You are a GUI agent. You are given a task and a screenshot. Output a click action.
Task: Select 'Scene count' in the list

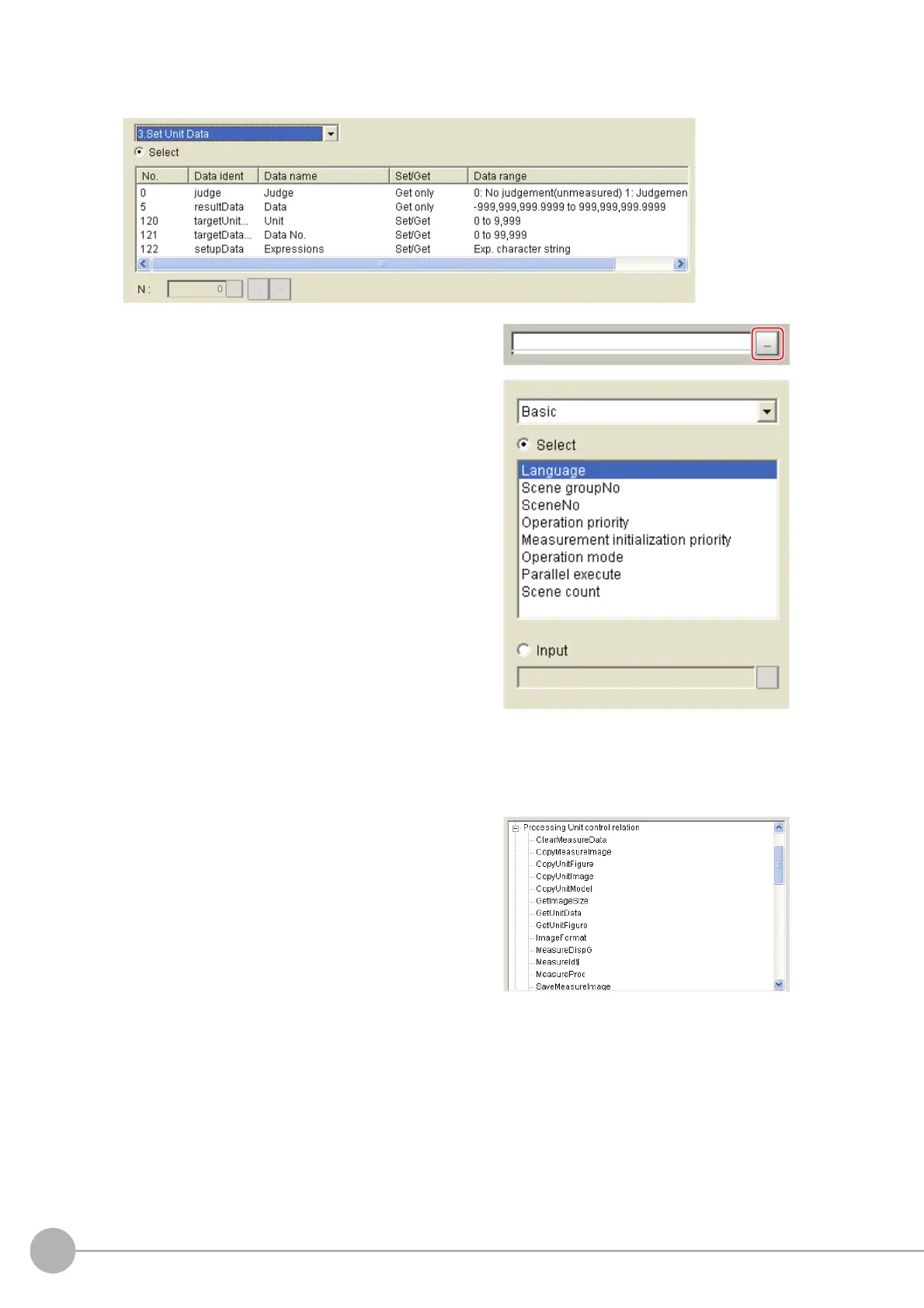click(x=647, y=591)
